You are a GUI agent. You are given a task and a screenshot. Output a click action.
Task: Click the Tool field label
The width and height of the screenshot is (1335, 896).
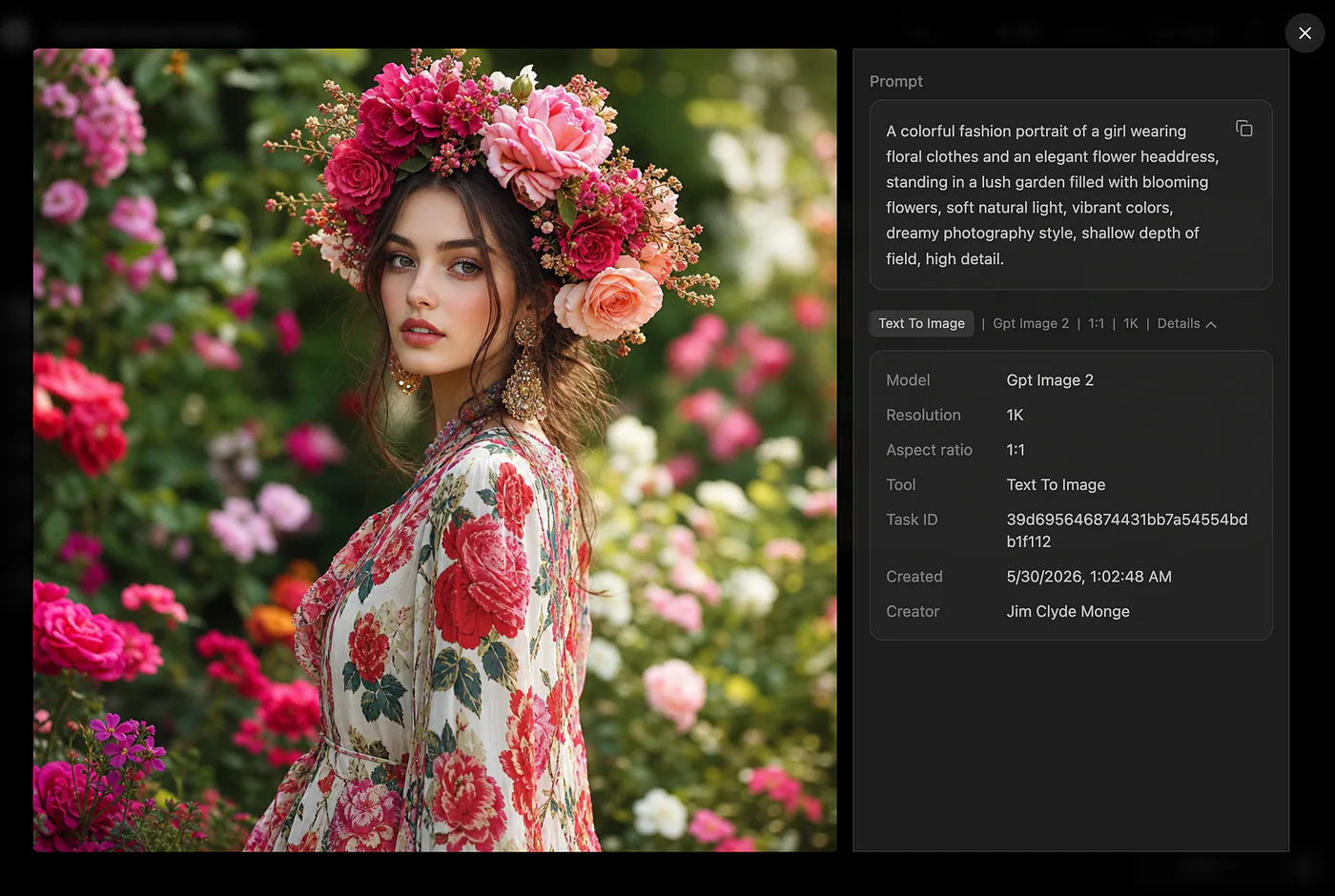point(901,485)
